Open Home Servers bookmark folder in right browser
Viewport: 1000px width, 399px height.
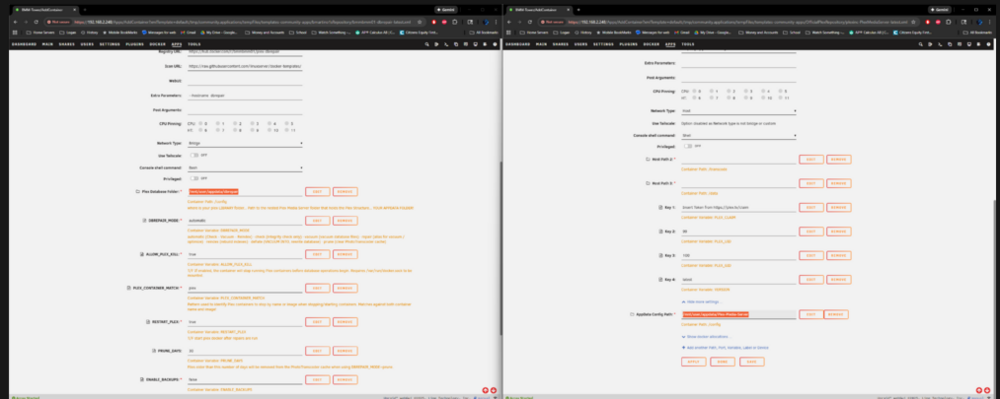534,32
